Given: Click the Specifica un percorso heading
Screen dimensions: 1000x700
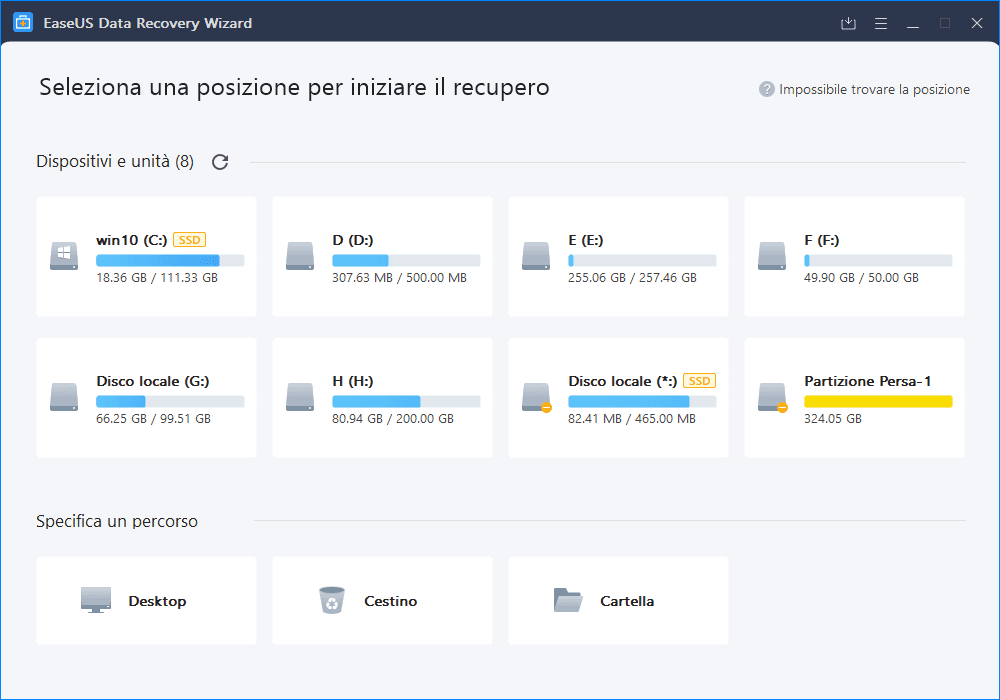Looking at the screenshot, I should click(117, 521).
